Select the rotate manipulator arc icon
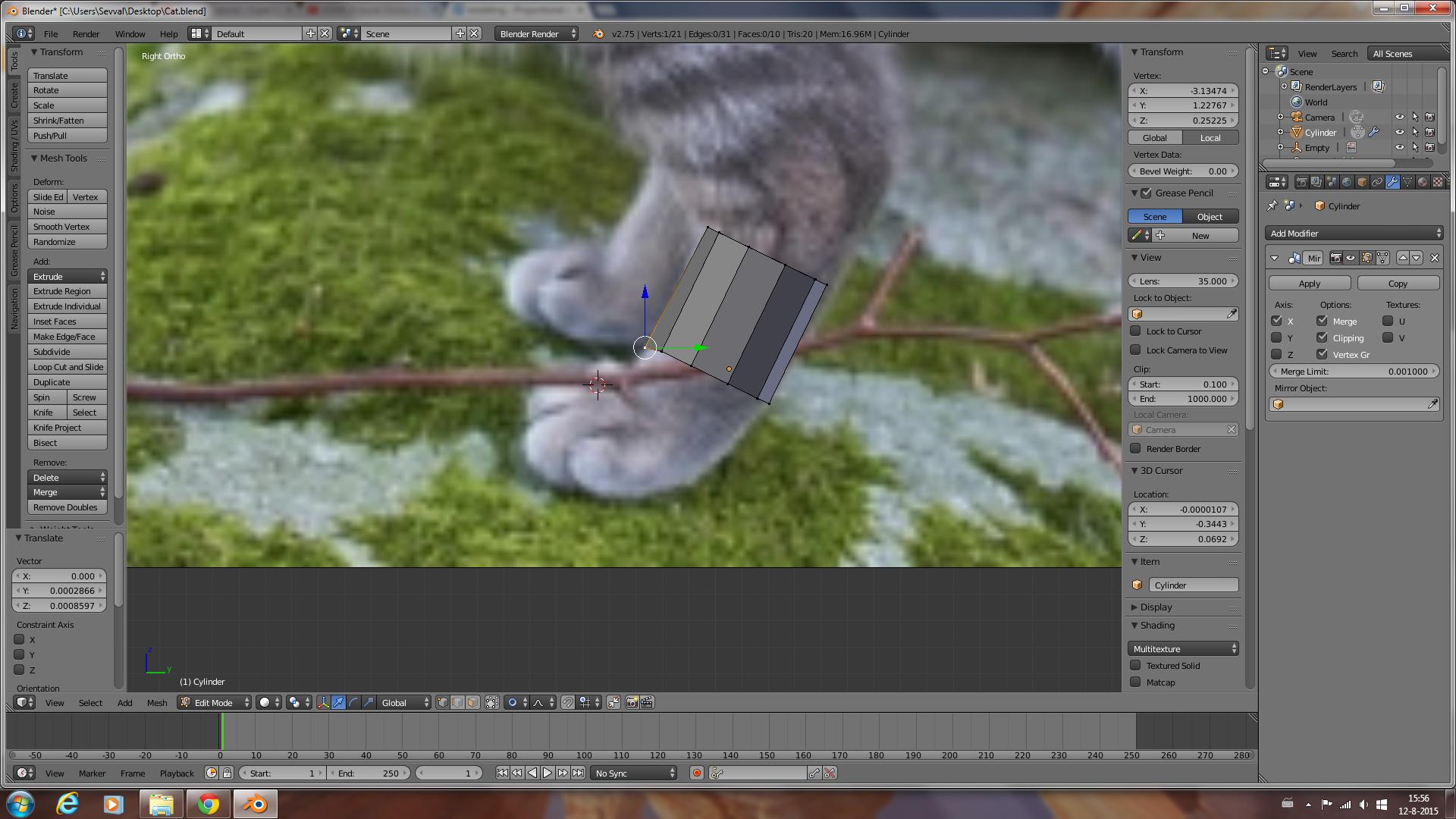Screen dimensions: 1456x819 (354, 702)
